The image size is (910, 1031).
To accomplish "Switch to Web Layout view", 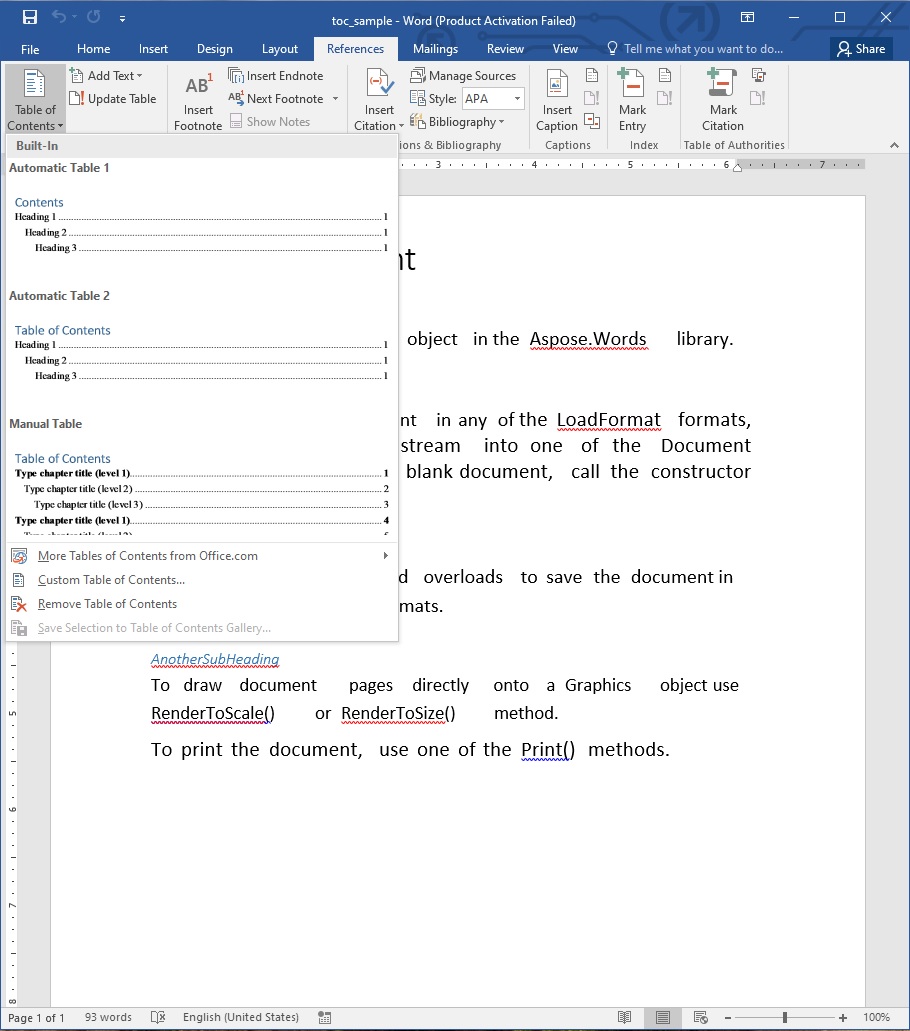I will [x=700, y=1017].
